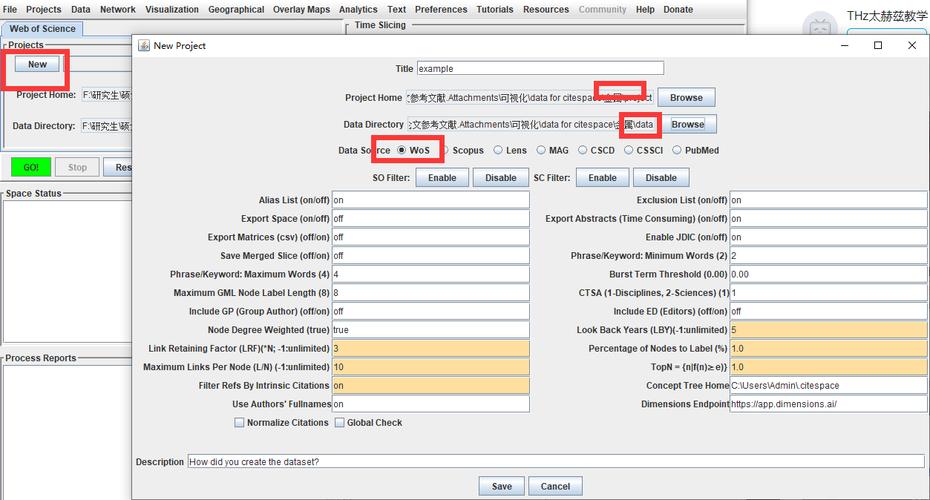Open the Geographical menu
The width and height of the screenshot is (930, 500).
(x=236, y=9)
